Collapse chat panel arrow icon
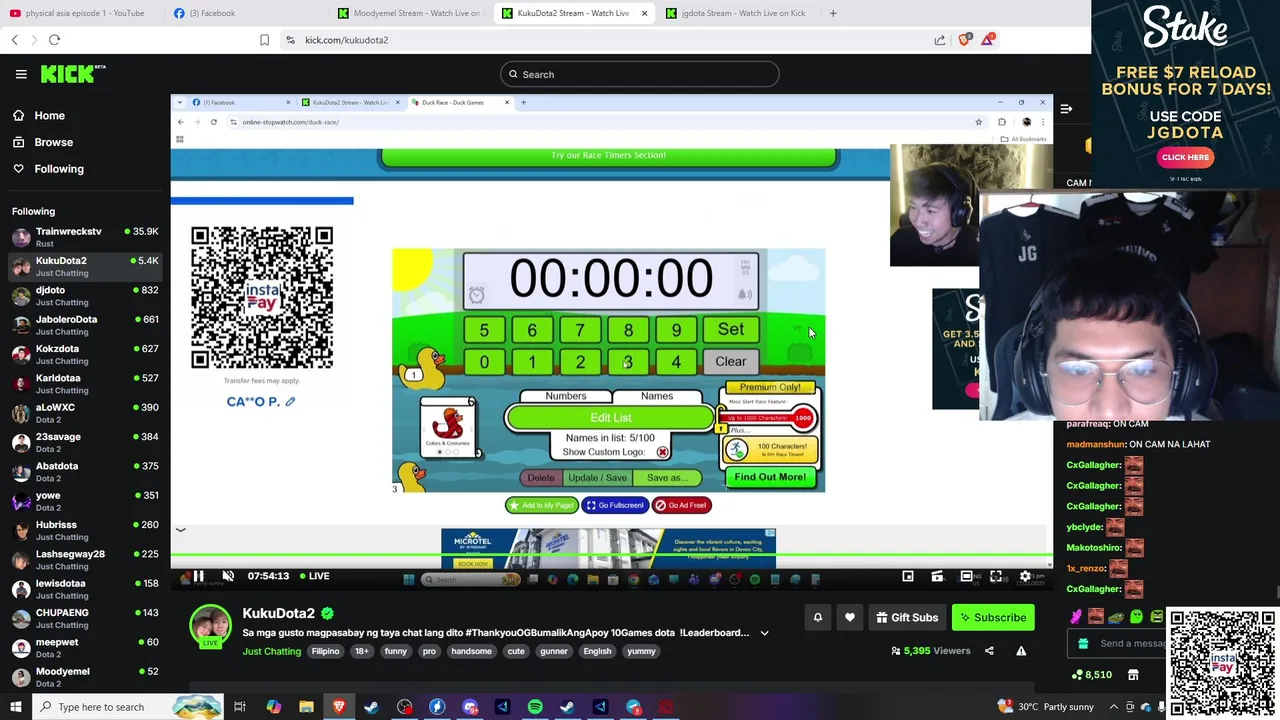The image size is (1280, 720). tap(1066, 108)
